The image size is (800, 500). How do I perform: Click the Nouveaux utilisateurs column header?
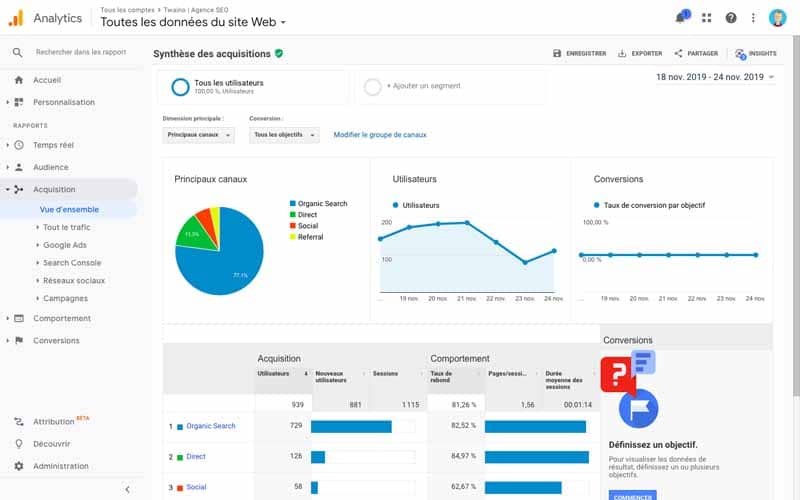tap(331, 377)
